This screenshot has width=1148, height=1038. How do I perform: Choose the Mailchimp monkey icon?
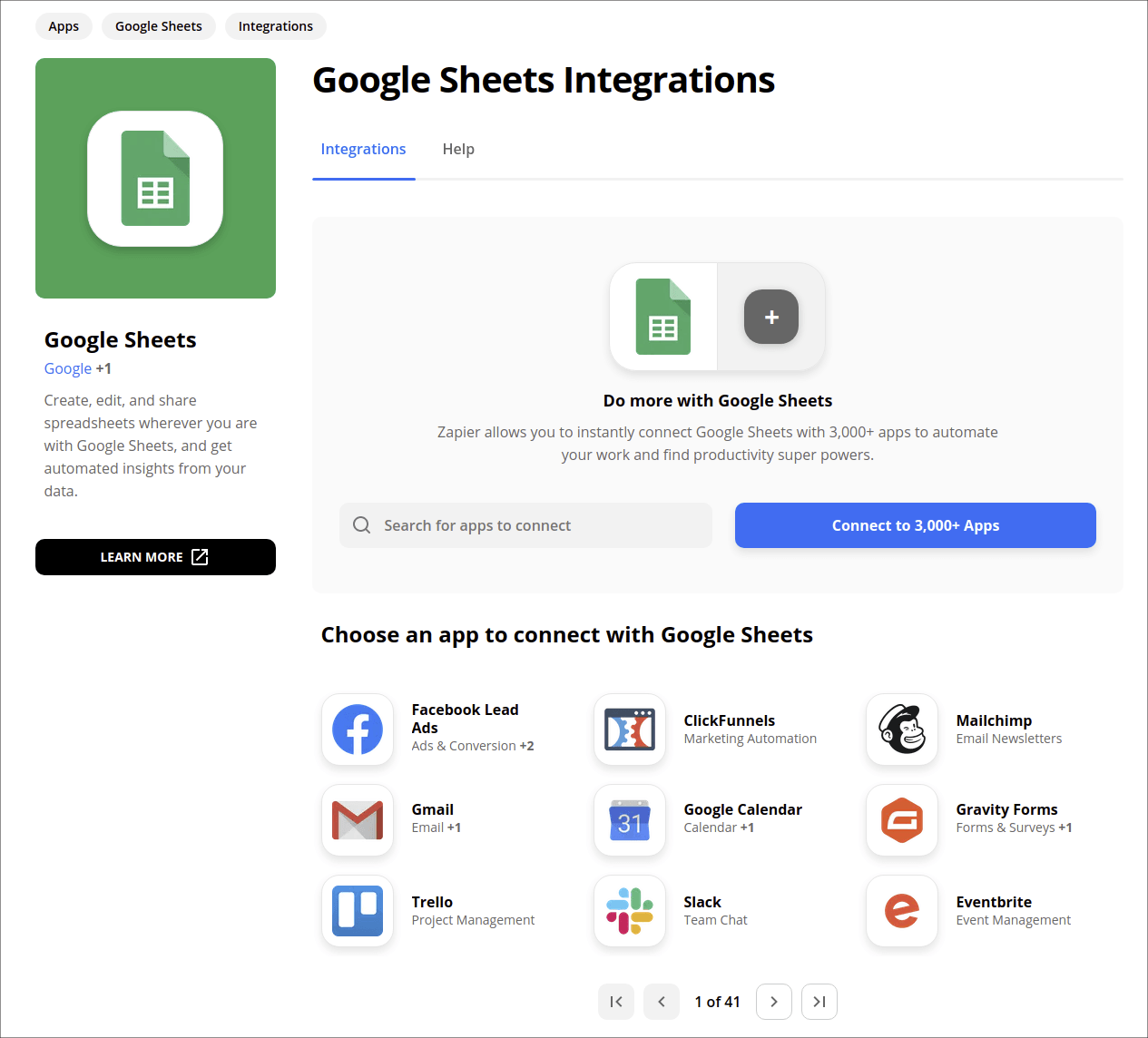[x=902, y=730]
